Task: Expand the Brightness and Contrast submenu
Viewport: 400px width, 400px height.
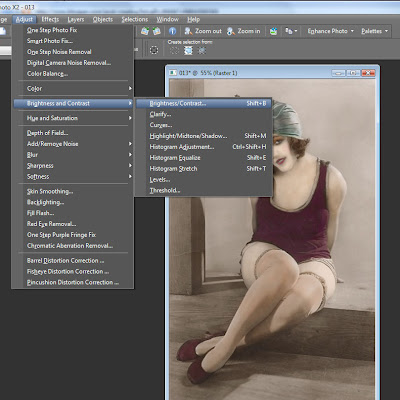Action: (x=73, y=103)
